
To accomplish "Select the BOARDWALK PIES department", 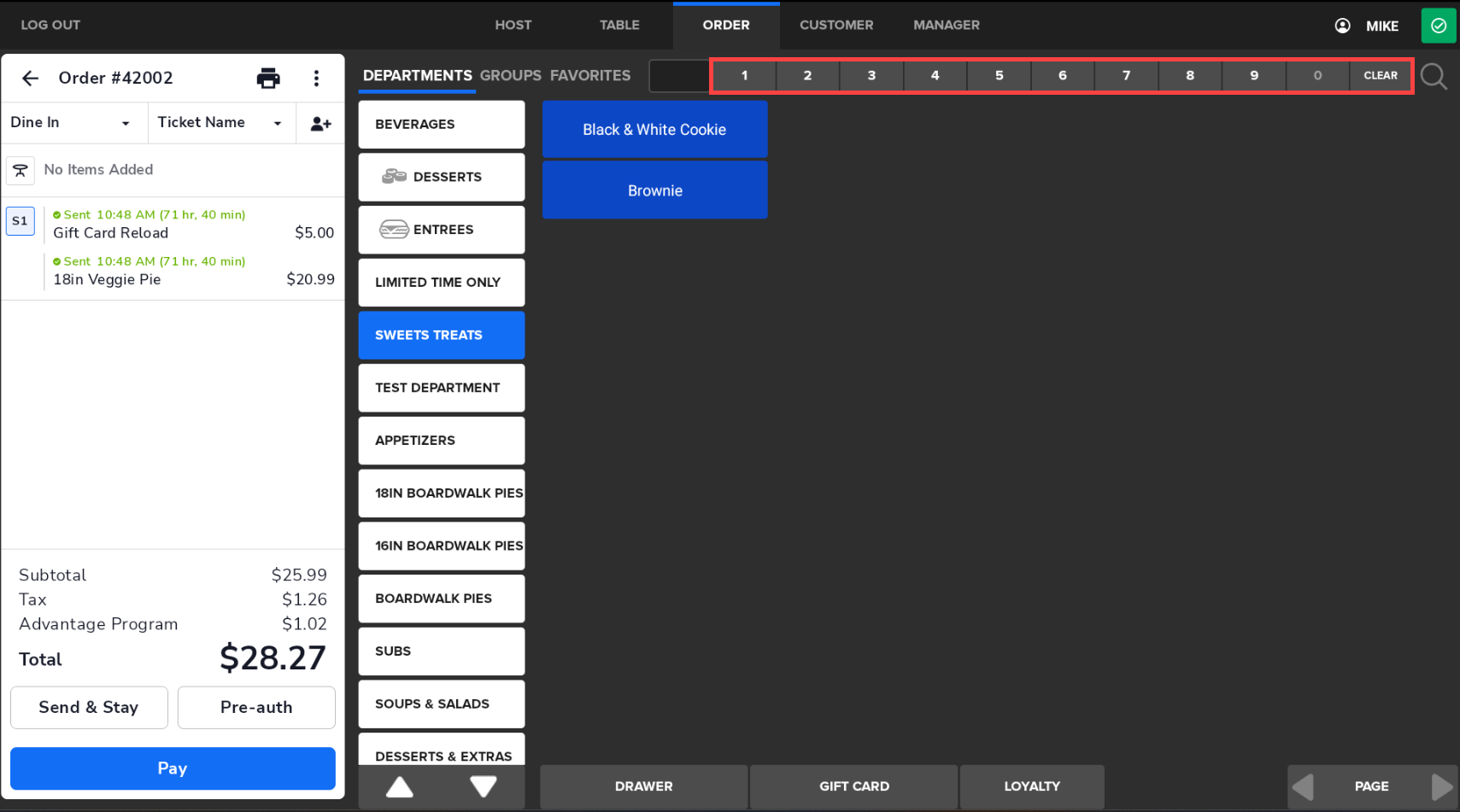I will tap(442, 599).
